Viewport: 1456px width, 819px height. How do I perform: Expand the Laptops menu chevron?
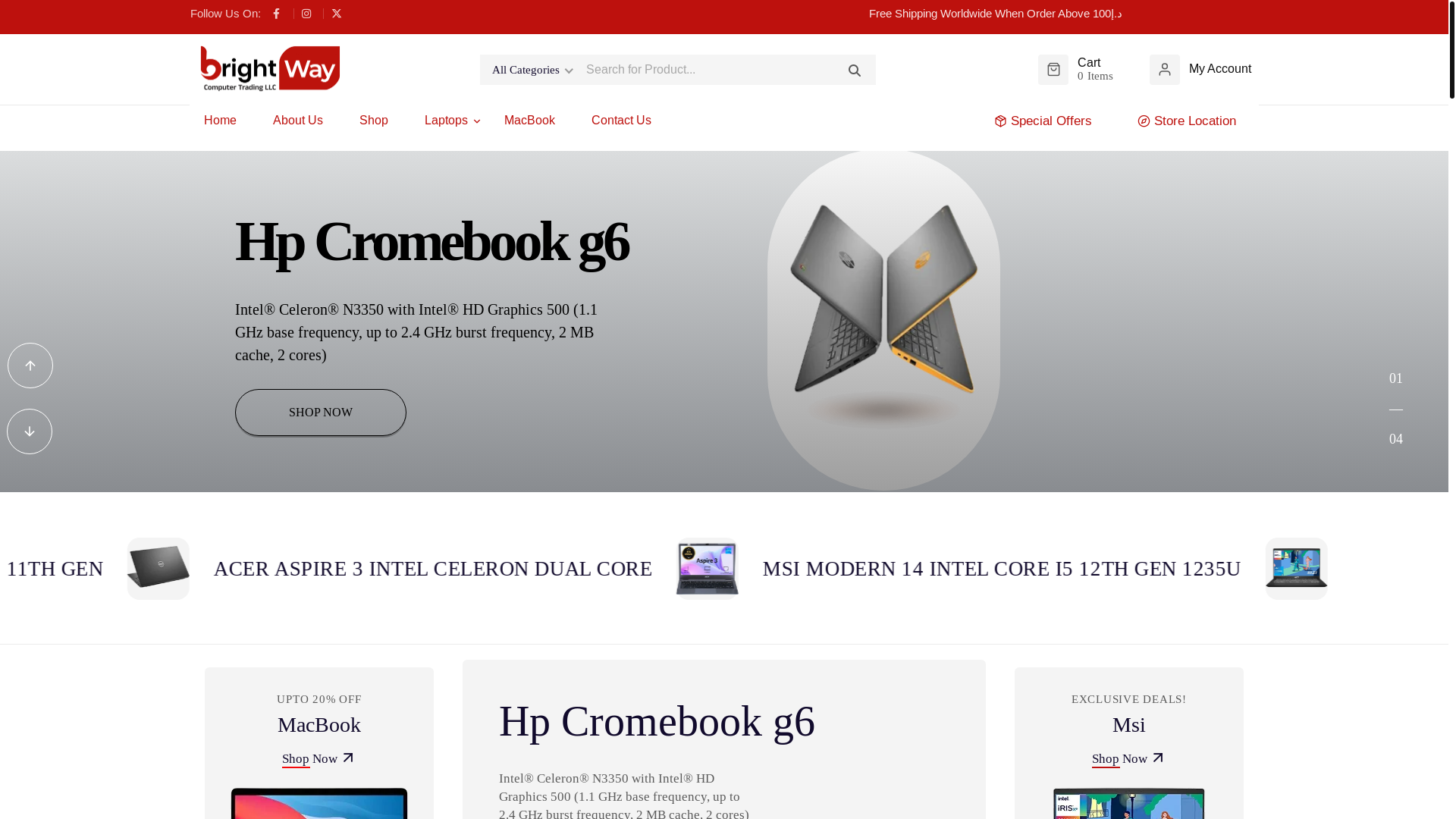click(x=477, y=121)
